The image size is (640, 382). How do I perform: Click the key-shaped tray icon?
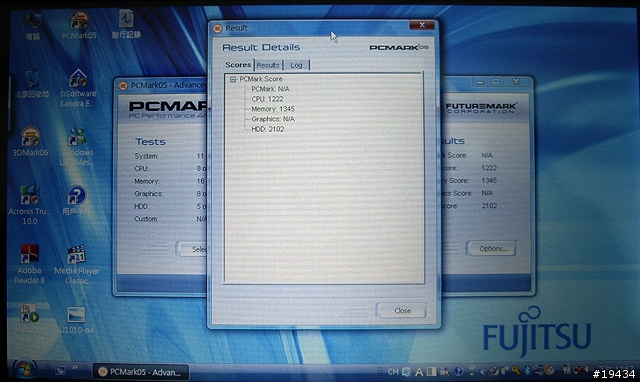516,371
